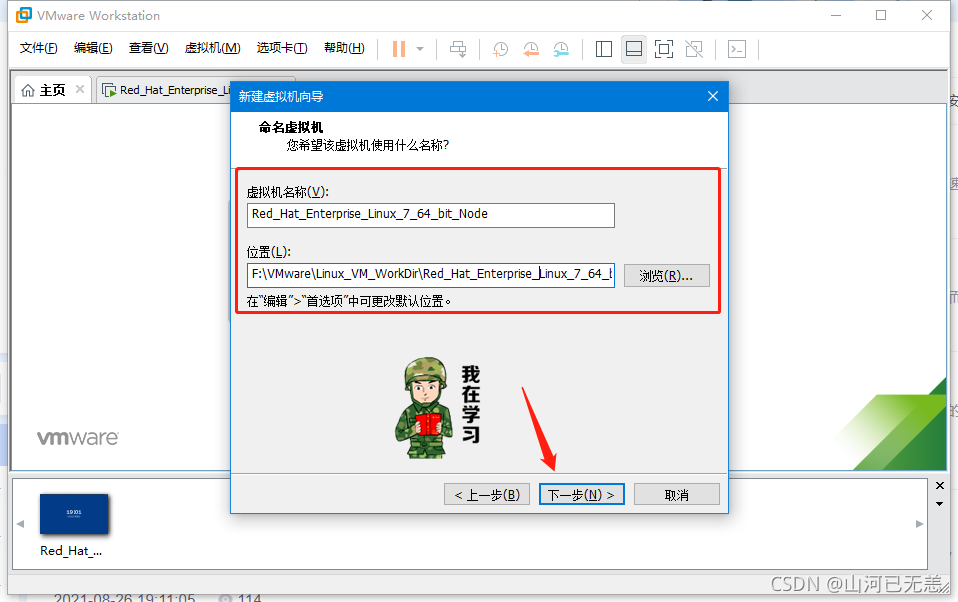
Task: Click the 虚拟机名称 input field
Action: tap(431, 215)
